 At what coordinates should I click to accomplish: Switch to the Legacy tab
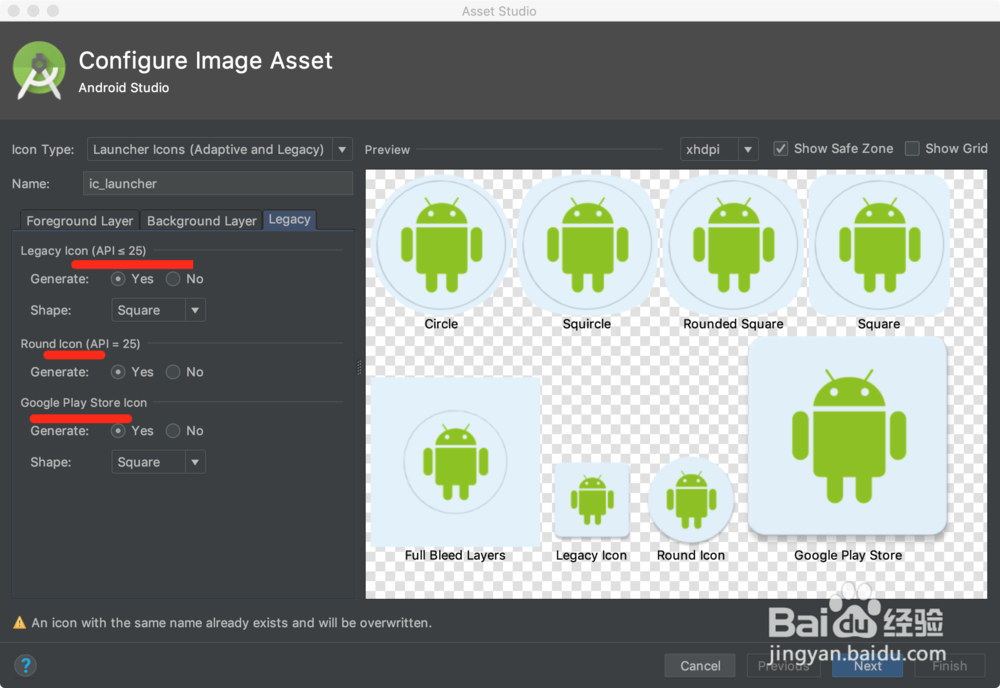click(290, 219)
